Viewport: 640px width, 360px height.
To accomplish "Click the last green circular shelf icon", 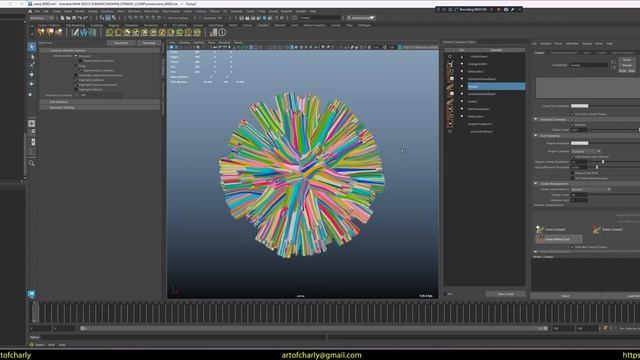I will click(197, 32).
